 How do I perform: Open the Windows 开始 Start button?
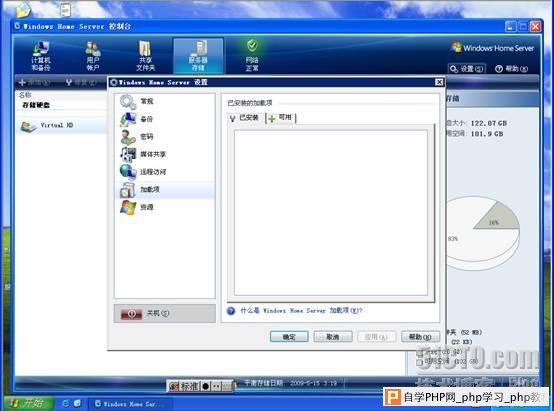[x=28, y=403]
